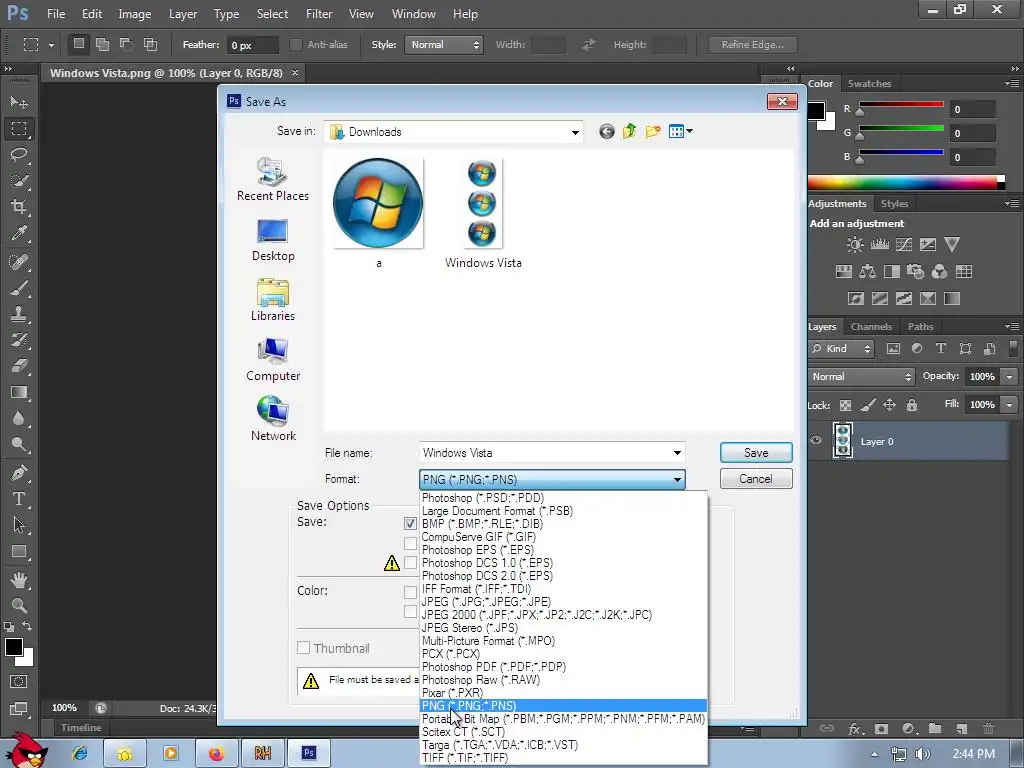Open layer Kind filter dropdown
The image size is (1024, 768).
[x=841, y=349]
